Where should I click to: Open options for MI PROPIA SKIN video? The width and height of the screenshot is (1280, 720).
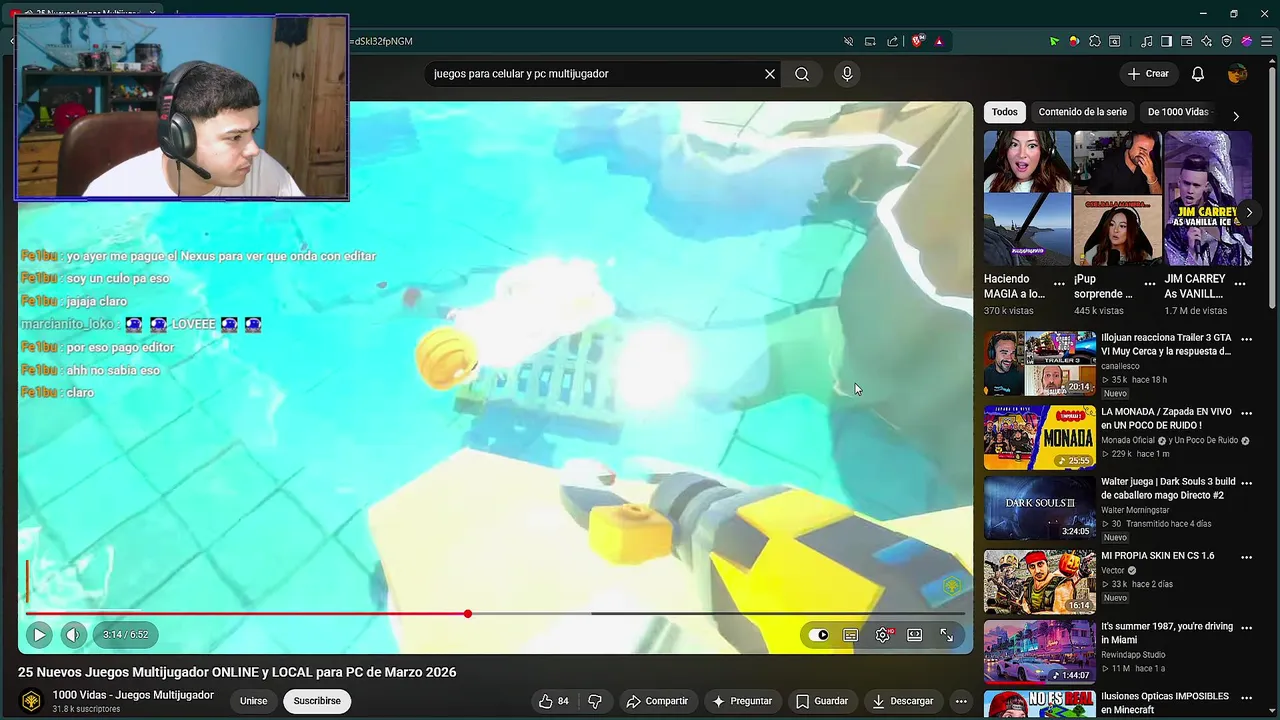tap(1246, 557)
